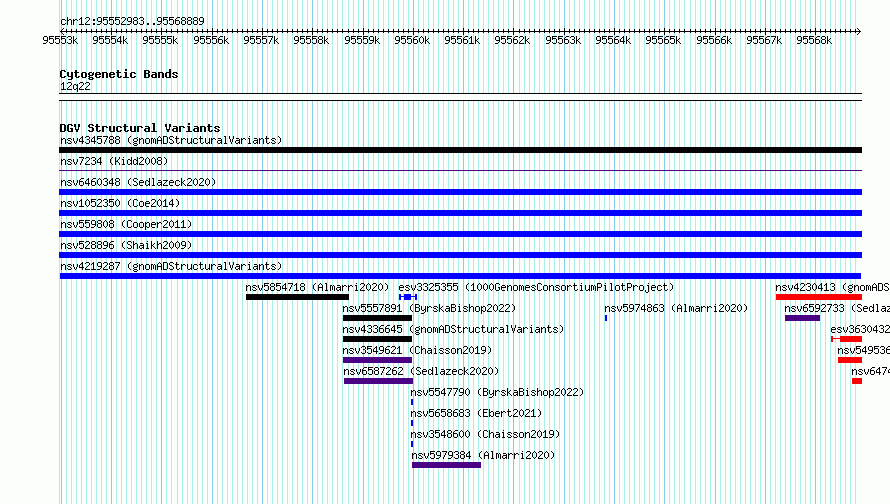Open the nsv4219287 gnomAD variant label
Screen dimensions: 890x504
(171, 266)
